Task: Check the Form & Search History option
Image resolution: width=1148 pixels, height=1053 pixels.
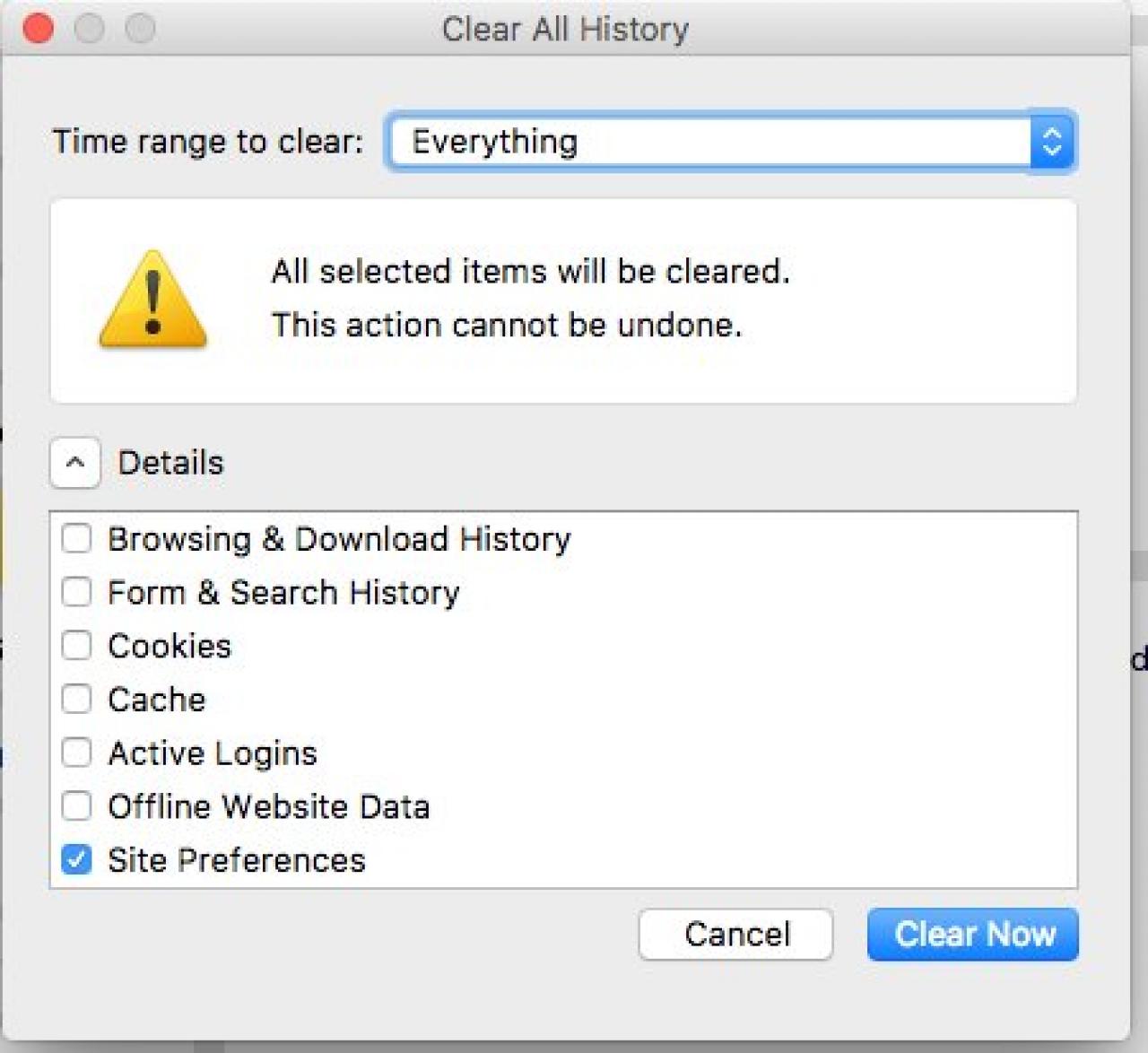Action: [77, 592]
